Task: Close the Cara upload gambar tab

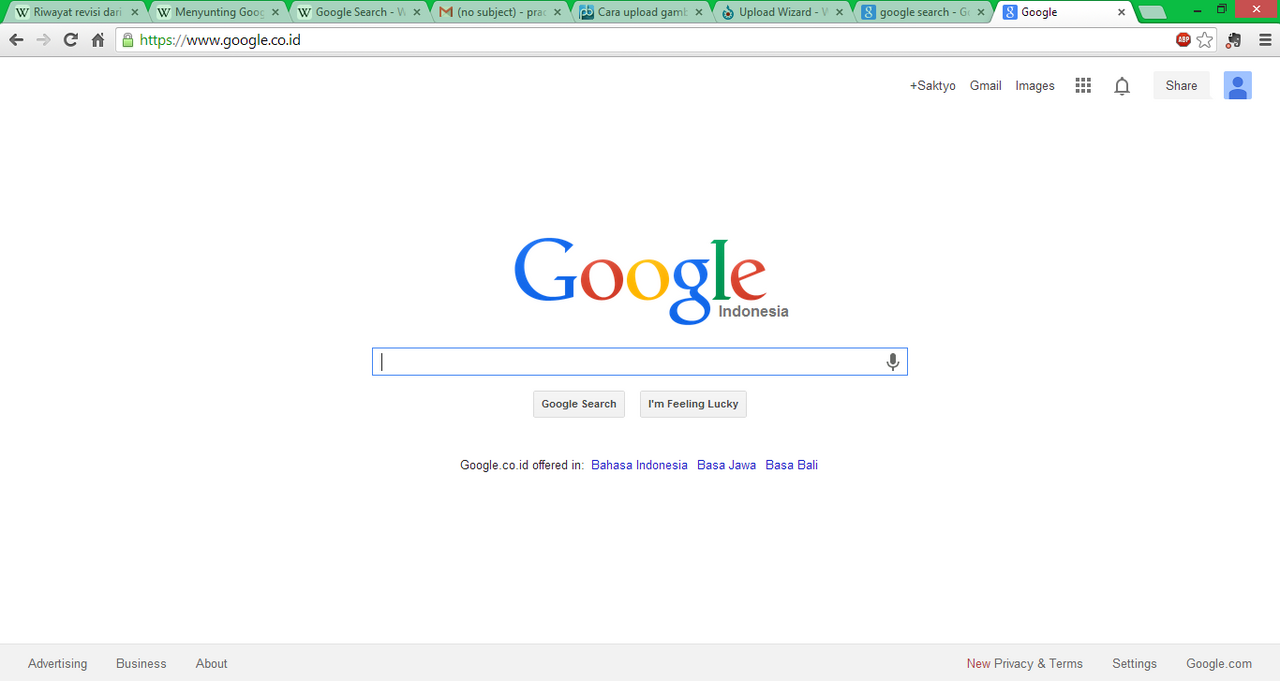Action: coord(699,13)
